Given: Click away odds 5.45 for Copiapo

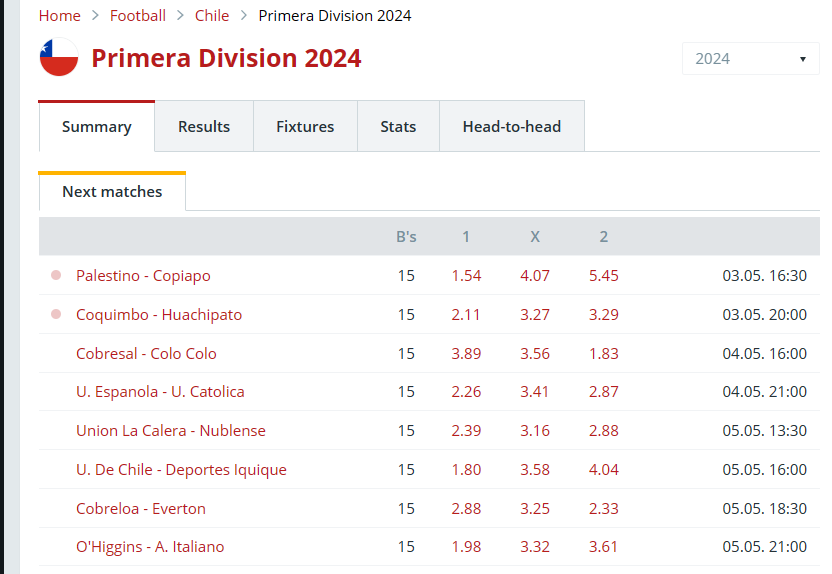Looking at the screenshot, I should pyautogui.click(x=603, y=275).
